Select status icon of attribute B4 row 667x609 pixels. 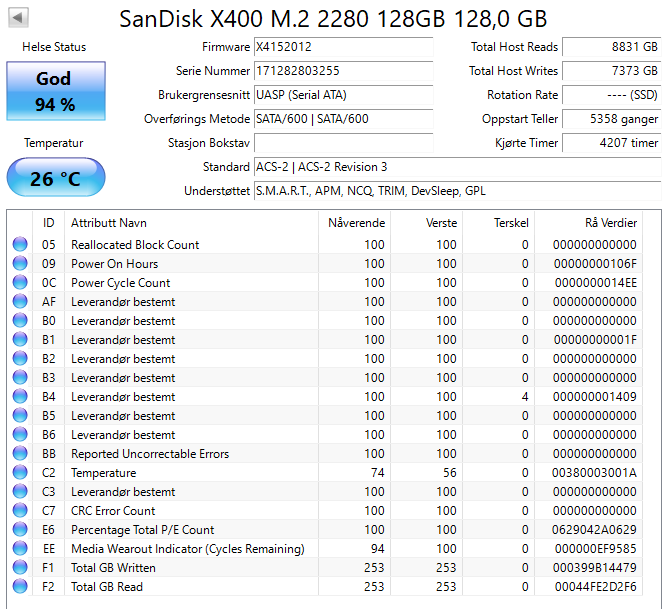coord(20,396)
